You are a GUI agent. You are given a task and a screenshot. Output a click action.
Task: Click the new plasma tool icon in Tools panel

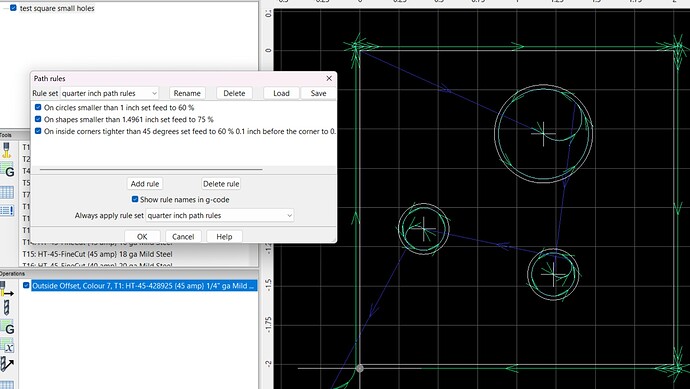click(x=7, y=150)
